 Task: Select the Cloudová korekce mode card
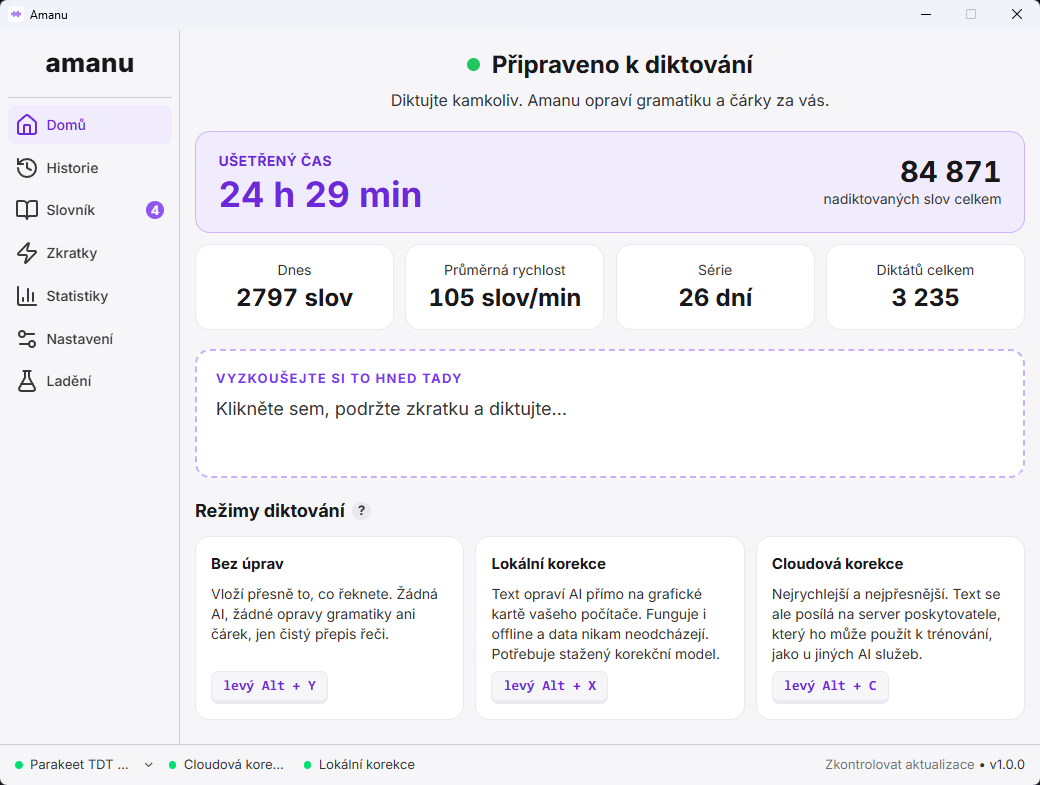pos(890,628)
